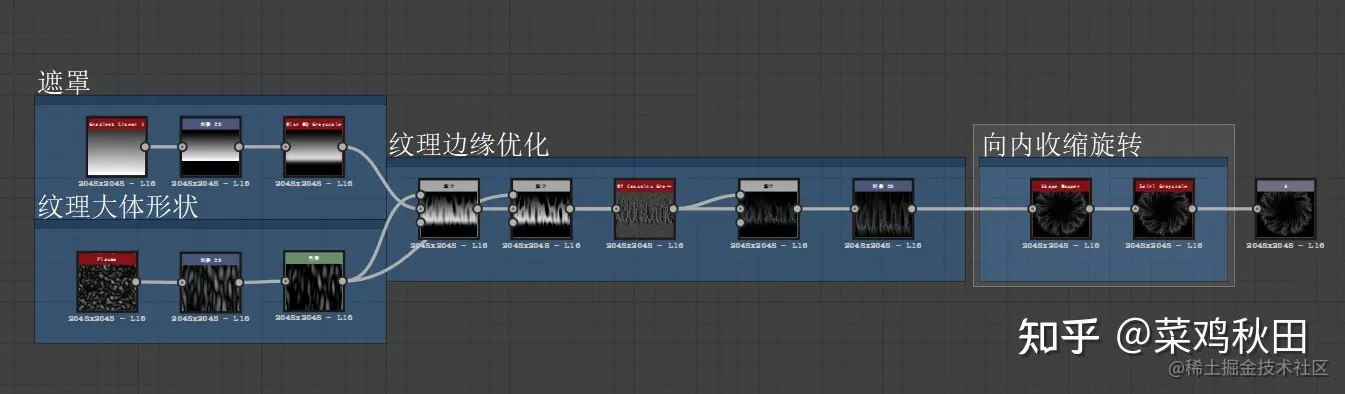Select the 向内收缩旋转 frame title
The height and width of the screenshot is (394, 1345).
[x=1063, y=144]
